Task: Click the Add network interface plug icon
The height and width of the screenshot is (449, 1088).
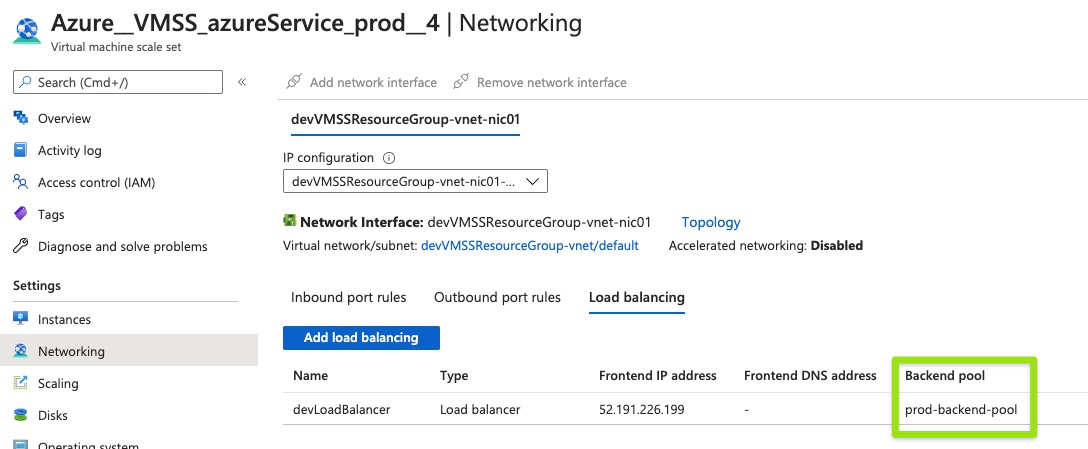Action: coord(294,82)
